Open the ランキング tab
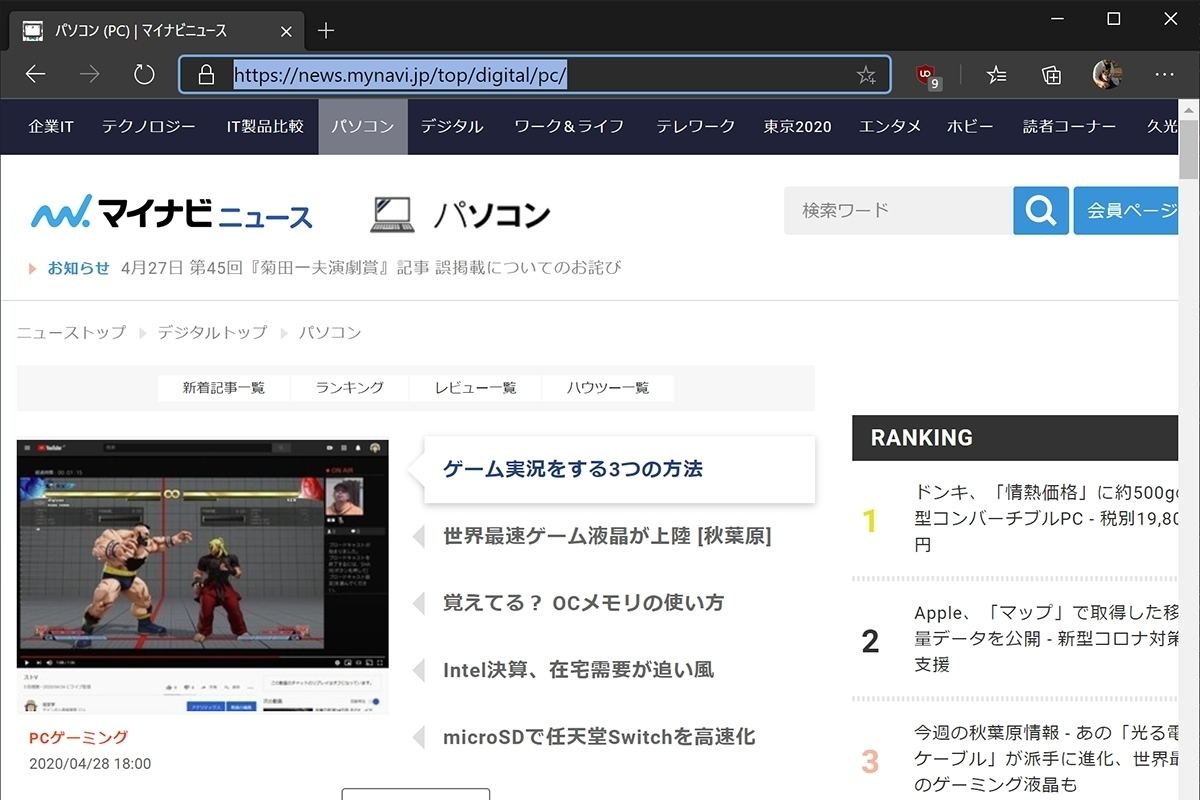The image size is (1200, 800). pos(350,388)
